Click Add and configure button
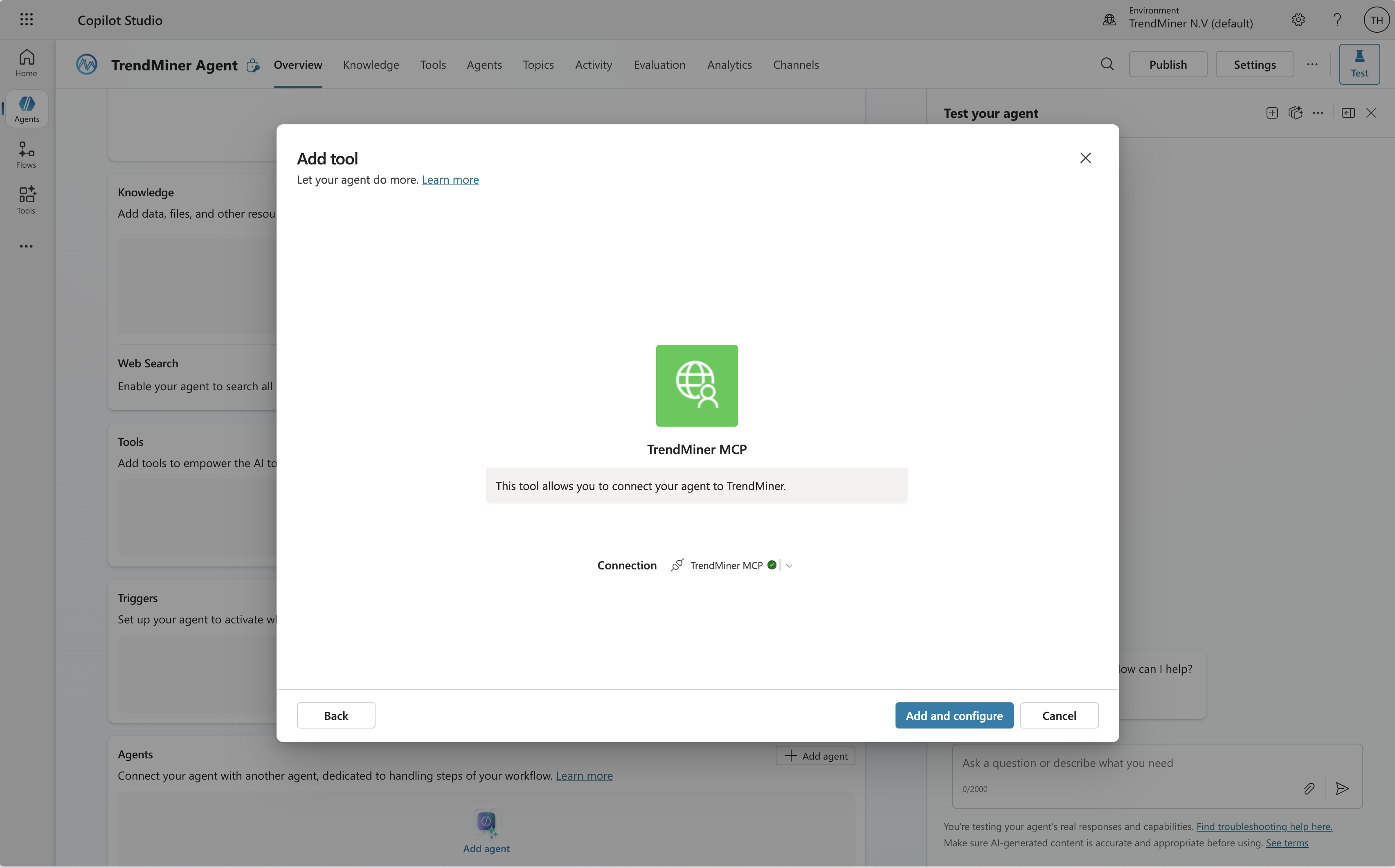 pos(954,715)
